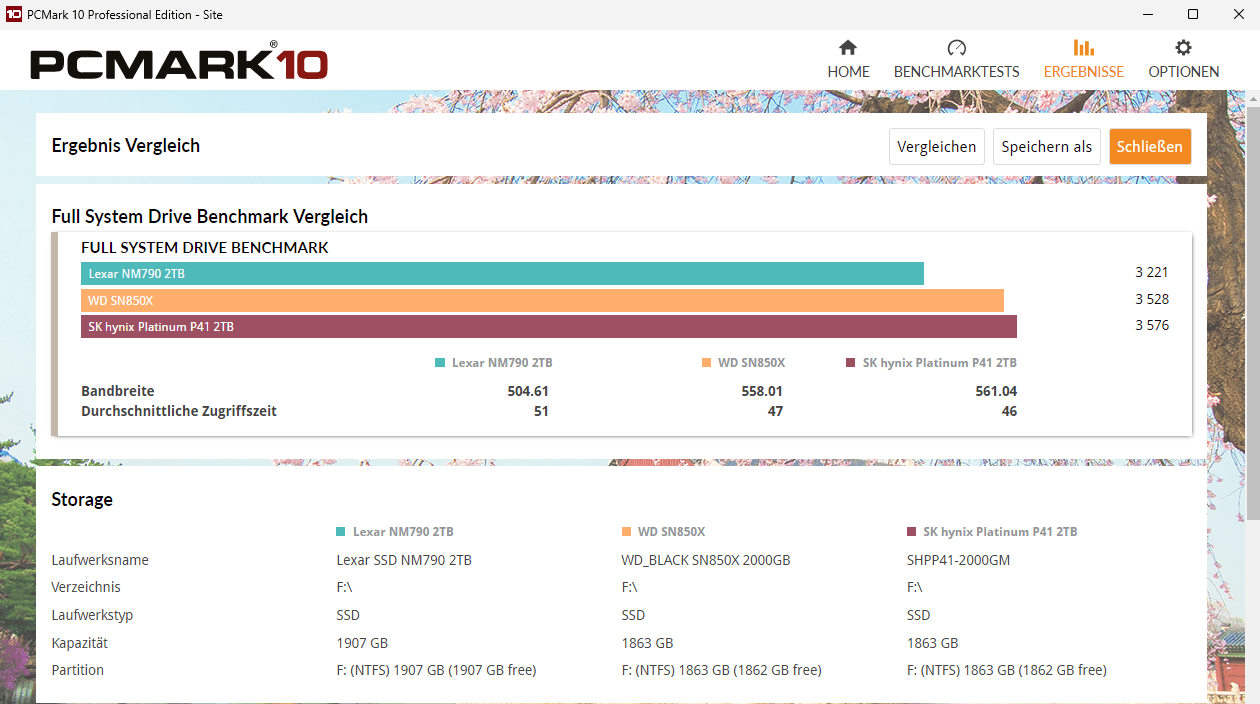Viewport: 1260px width, 704px height.
Task: Click the Verzeichnis row label
Action: click(x=86, y=587)
